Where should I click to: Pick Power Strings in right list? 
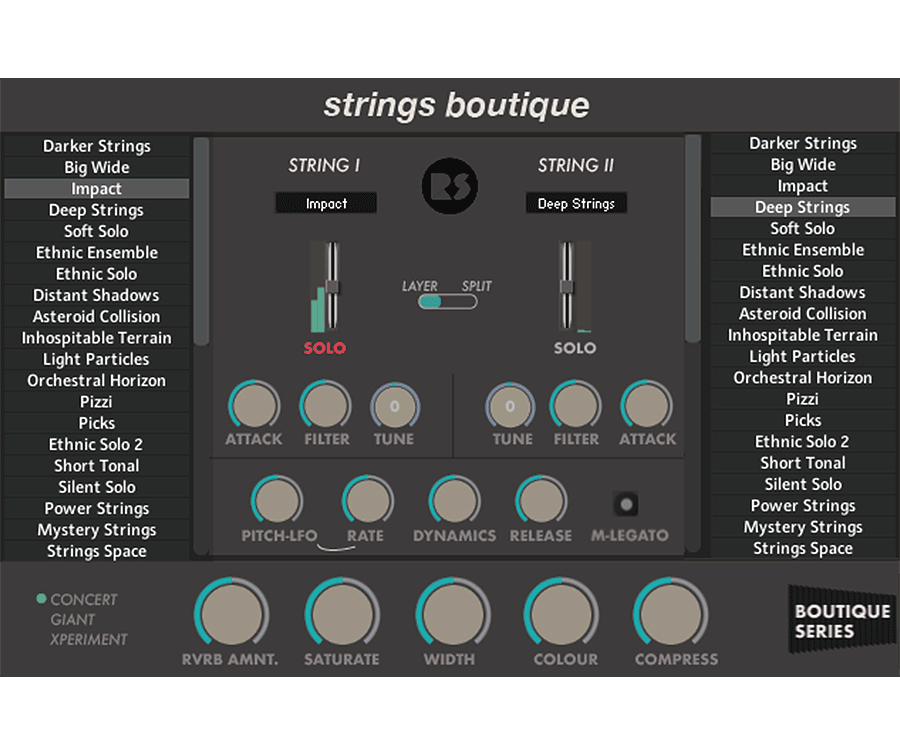tap(802, 505)
